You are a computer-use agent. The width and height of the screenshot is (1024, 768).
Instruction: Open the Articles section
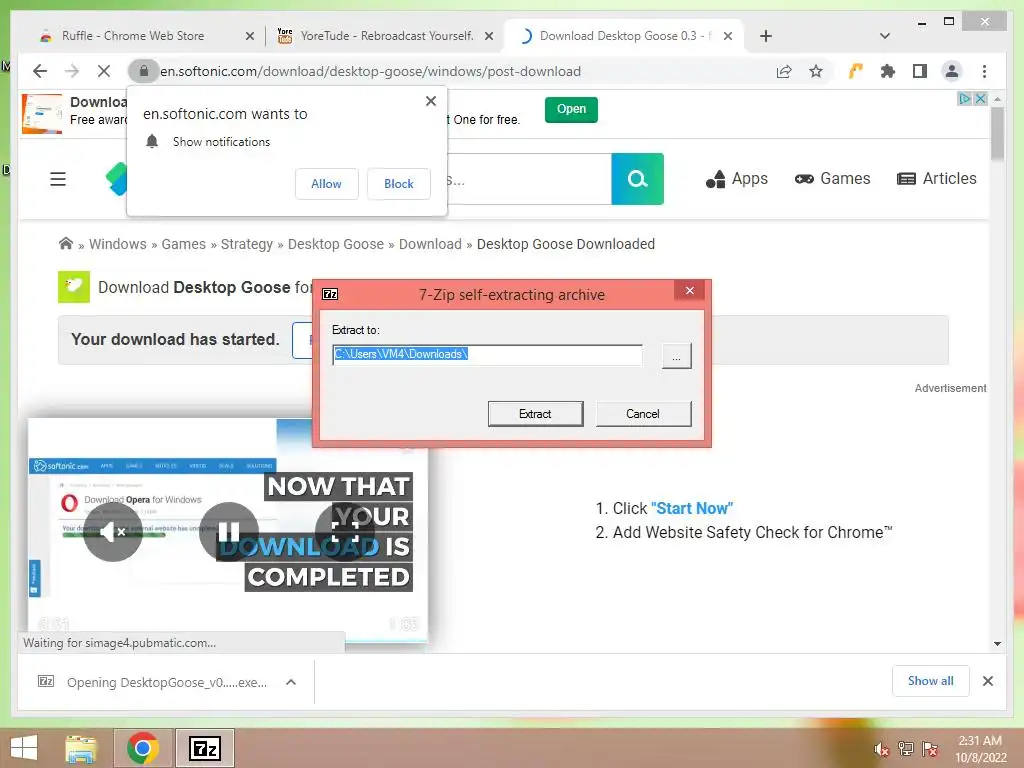click(x=936, y=179)
